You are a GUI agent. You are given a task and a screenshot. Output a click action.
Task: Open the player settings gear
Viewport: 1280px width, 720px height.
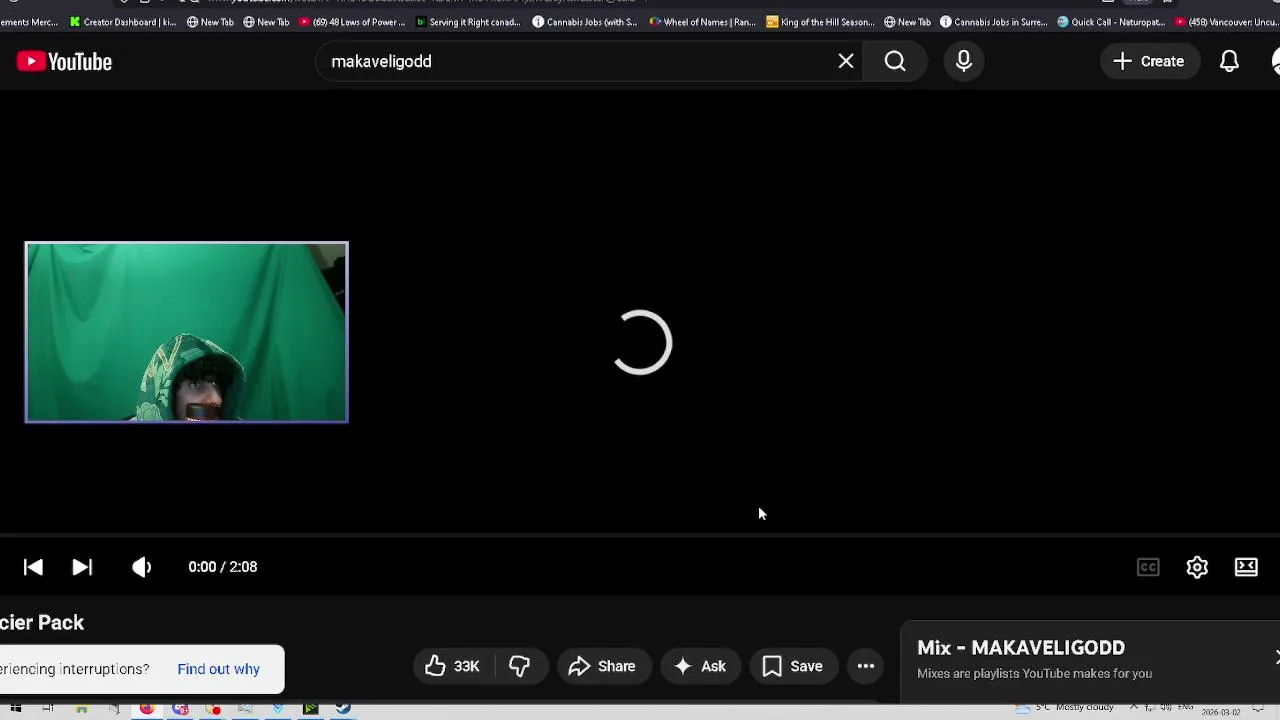tap(1197, 567)
